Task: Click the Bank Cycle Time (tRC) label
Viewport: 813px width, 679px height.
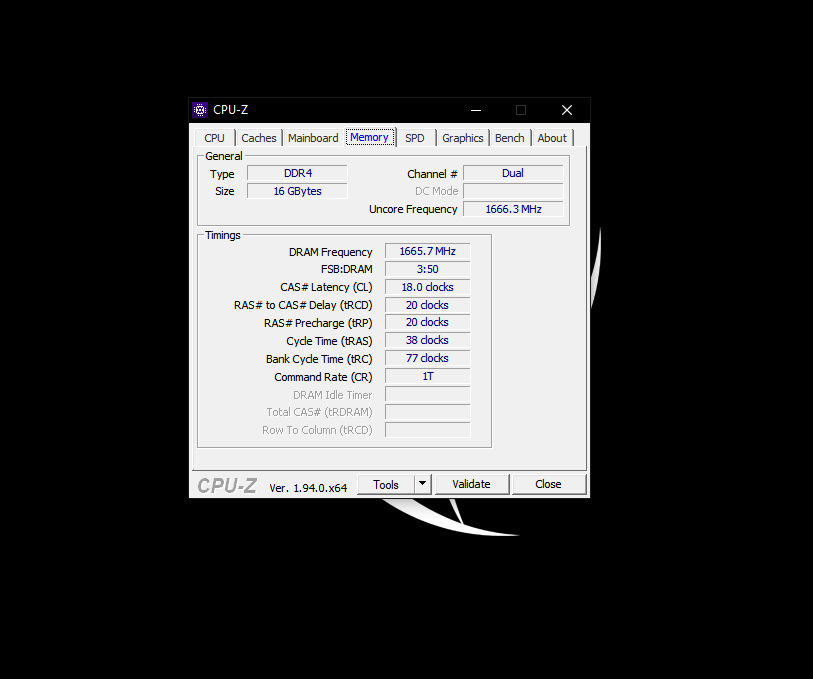Action: tap(319, 359)
